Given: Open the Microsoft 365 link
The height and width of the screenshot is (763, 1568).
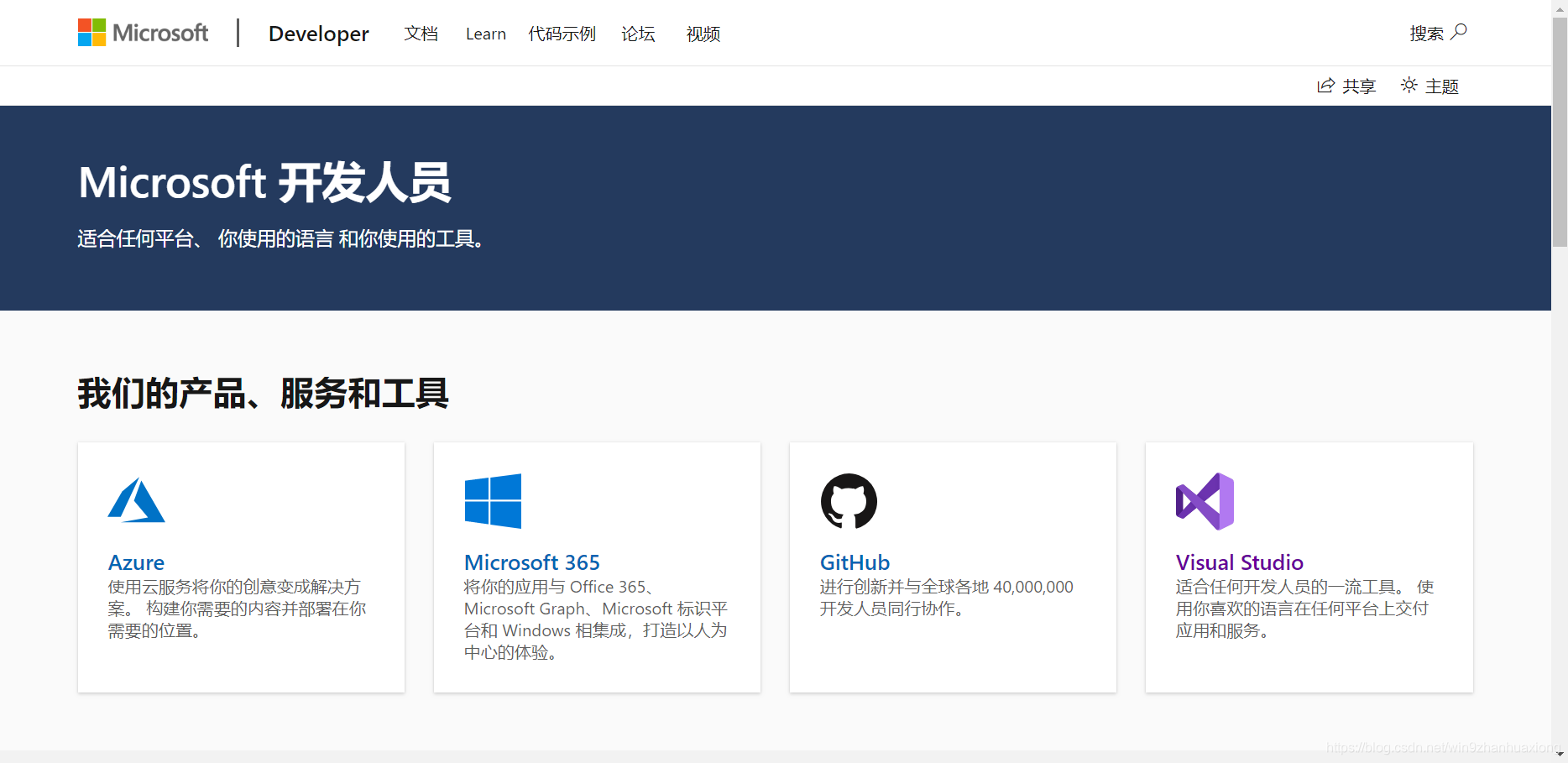Looking at the screenshot, I should tap(532, 562).
